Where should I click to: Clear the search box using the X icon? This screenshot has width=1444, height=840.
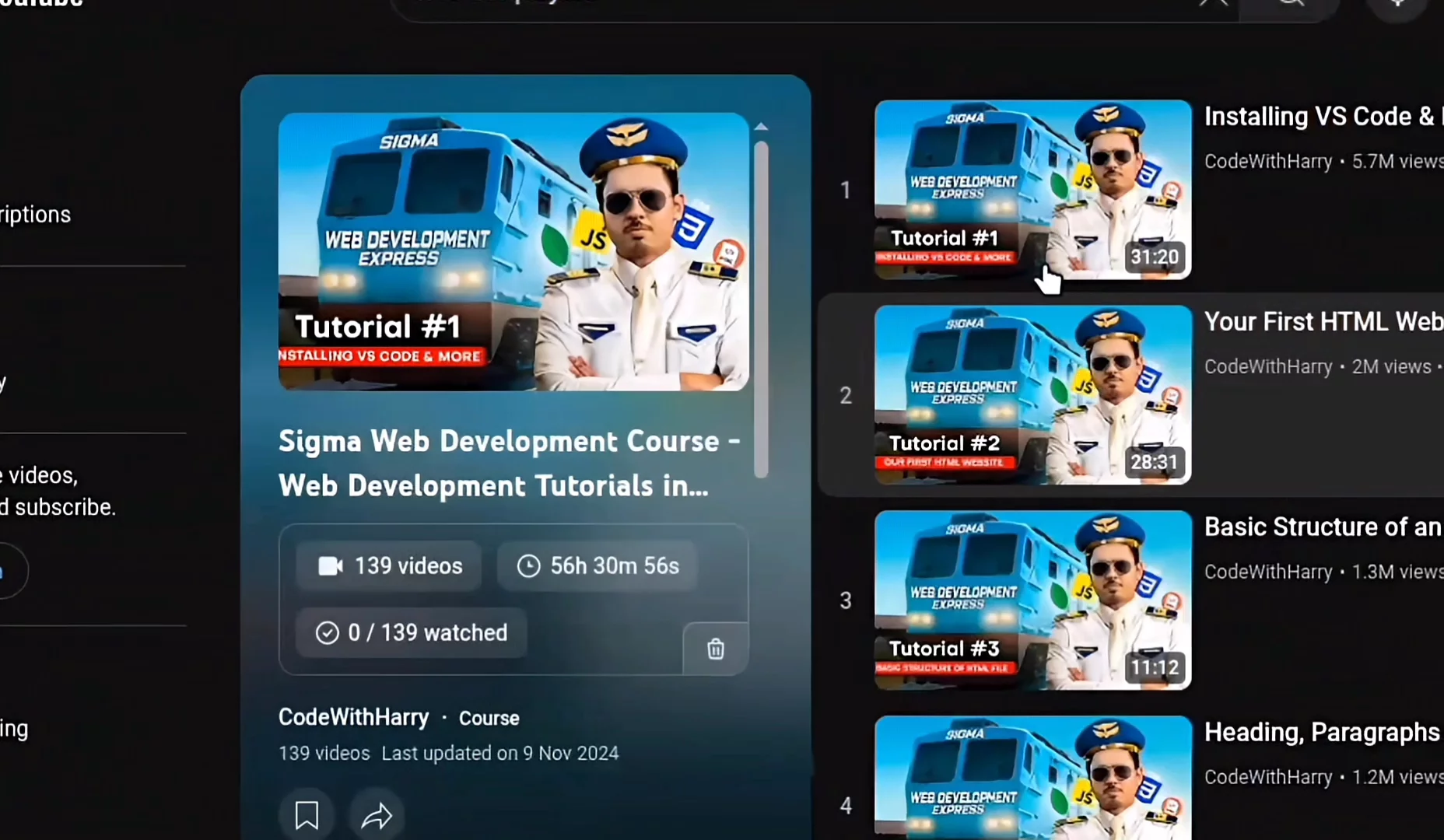tap(1215, 2)
